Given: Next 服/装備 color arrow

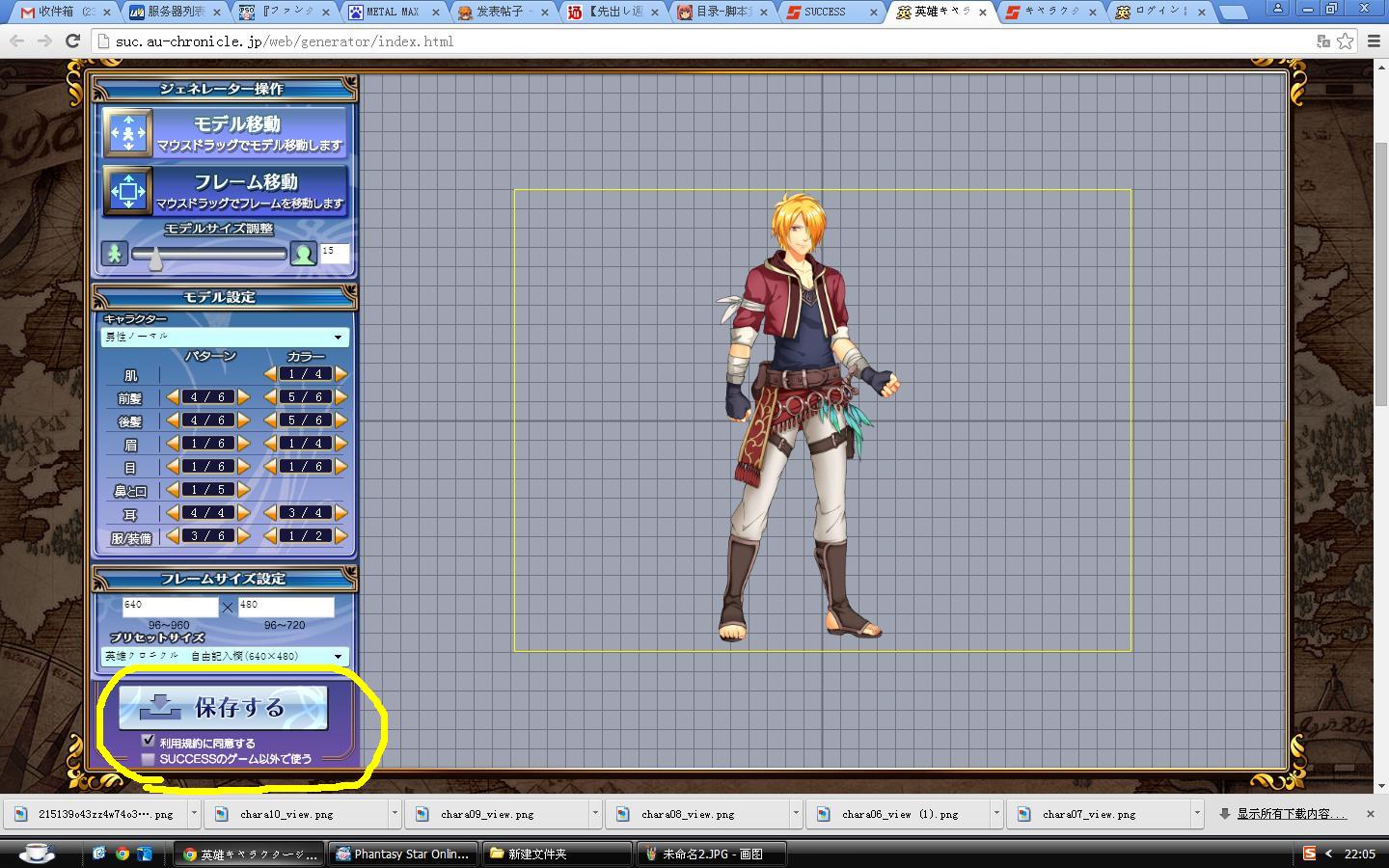Looking at the screenshot, I should [x=340, y=536].
